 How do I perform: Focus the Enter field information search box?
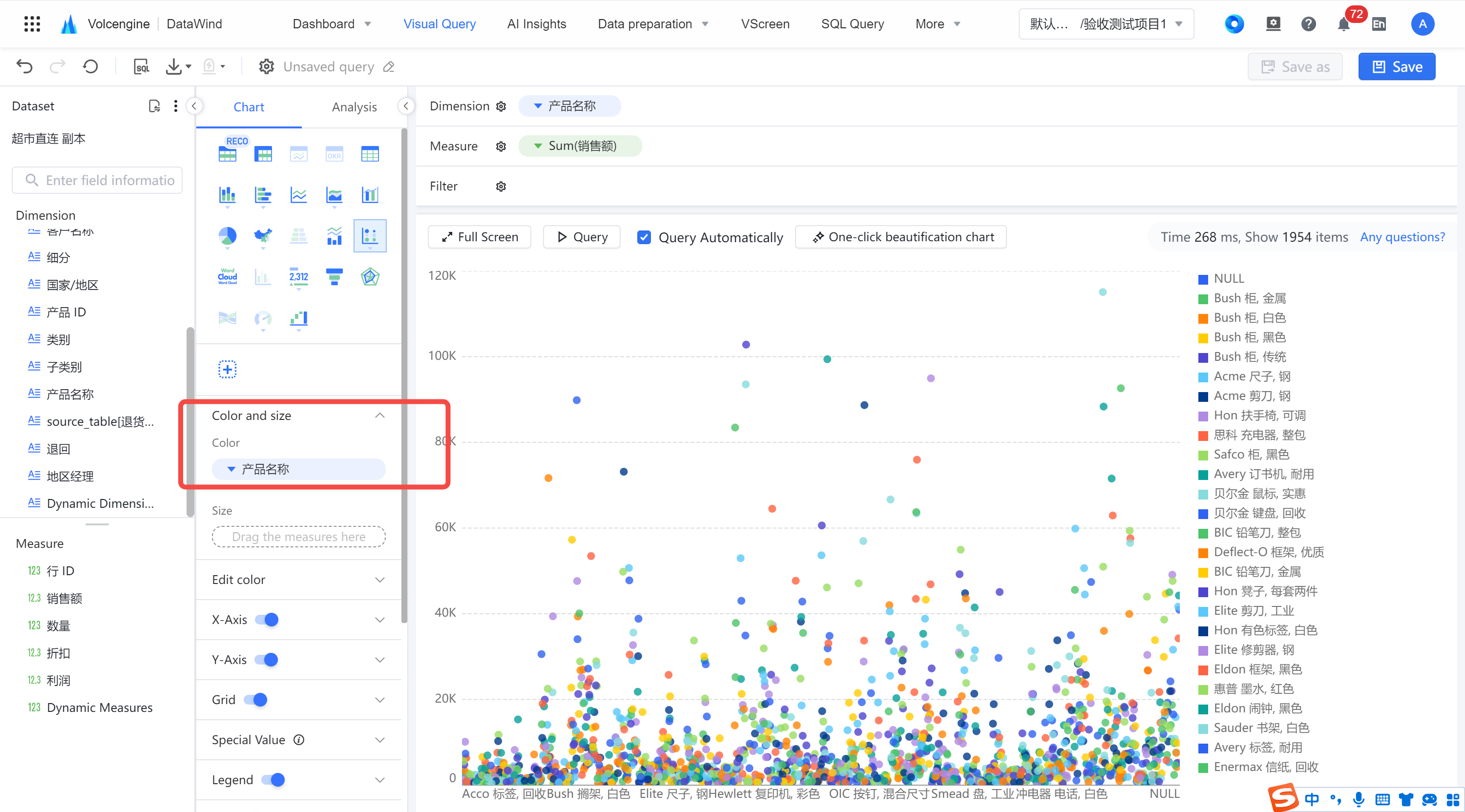97,180
